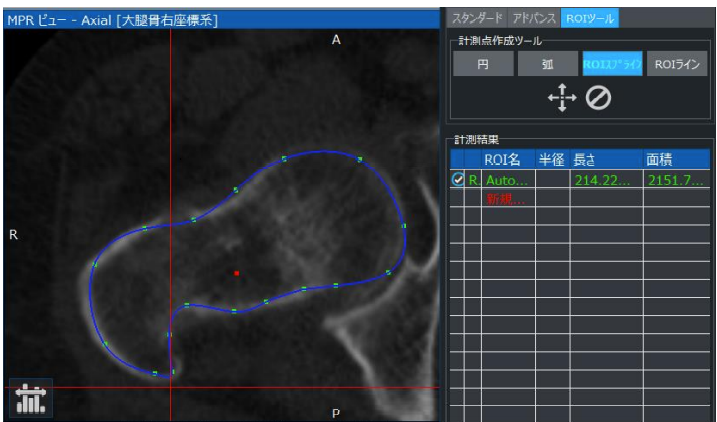Select the move crosshair arrows tool
717x422 pixels.
coord(562,97)
